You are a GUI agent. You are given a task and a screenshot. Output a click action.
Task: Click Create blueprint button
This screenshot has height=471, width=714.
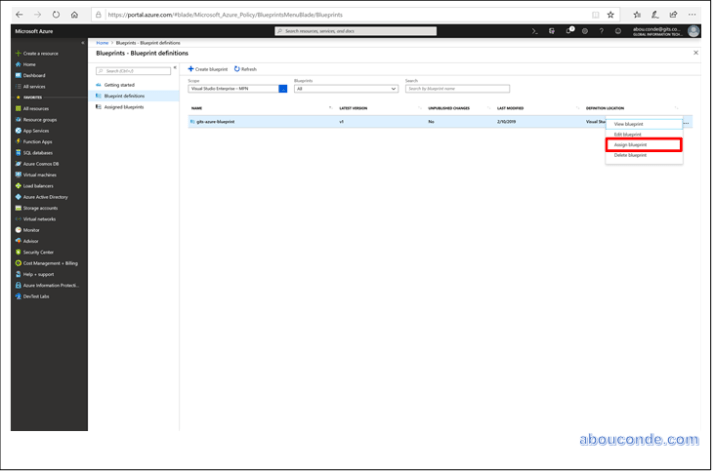[x=208, y=69]
